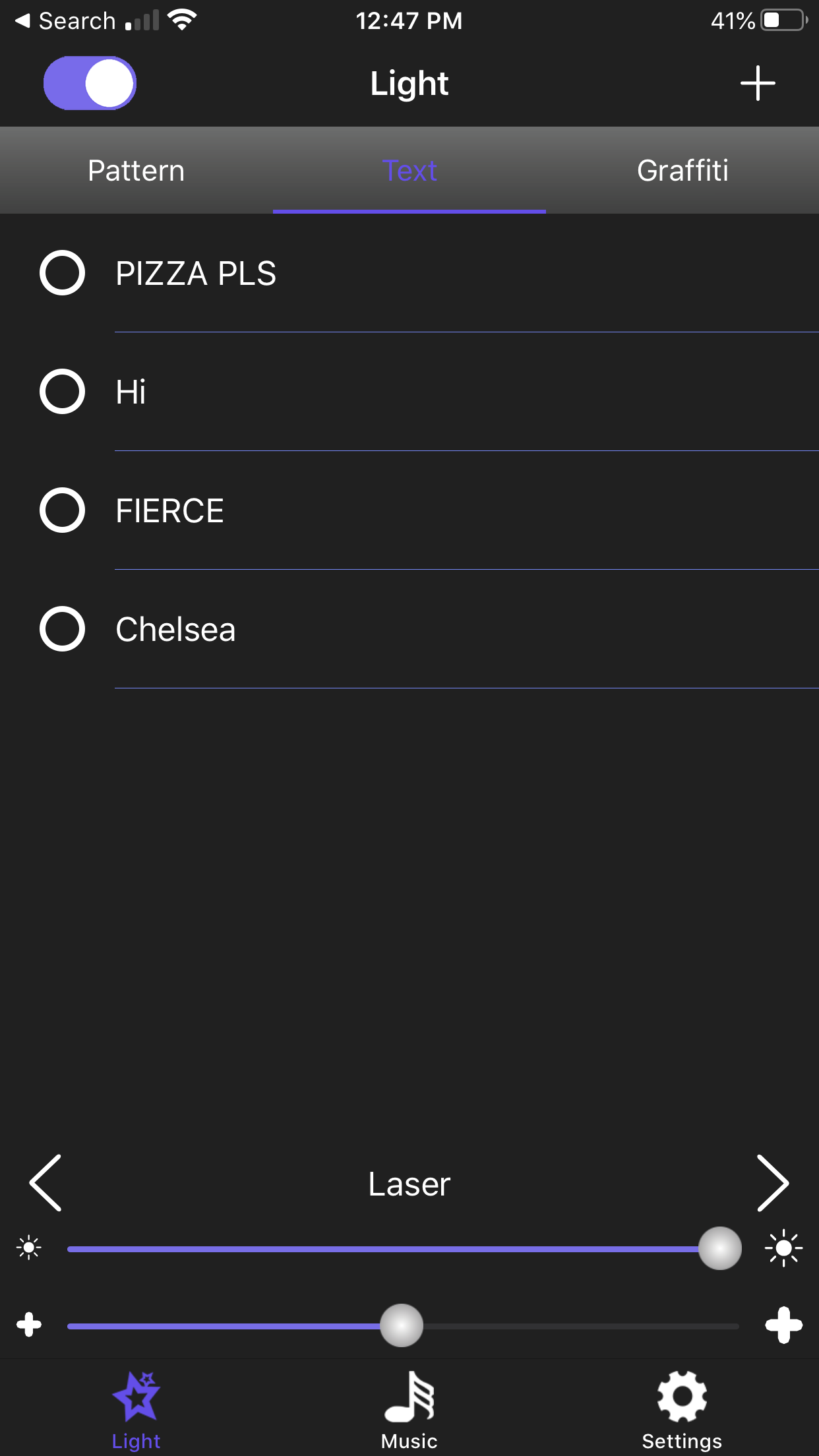The image size is (819, 1456).
Task: Turn off the Light power switch
Action: (90, 83)
